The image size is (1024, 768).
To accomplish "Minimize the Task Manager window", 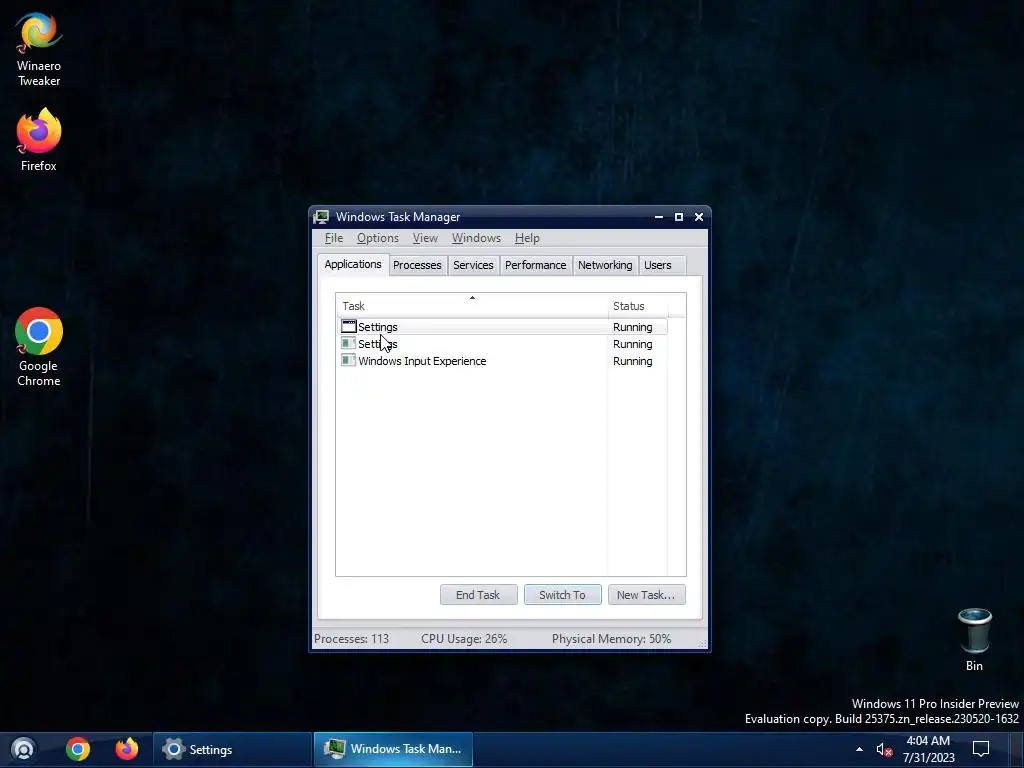I will 658,217.
